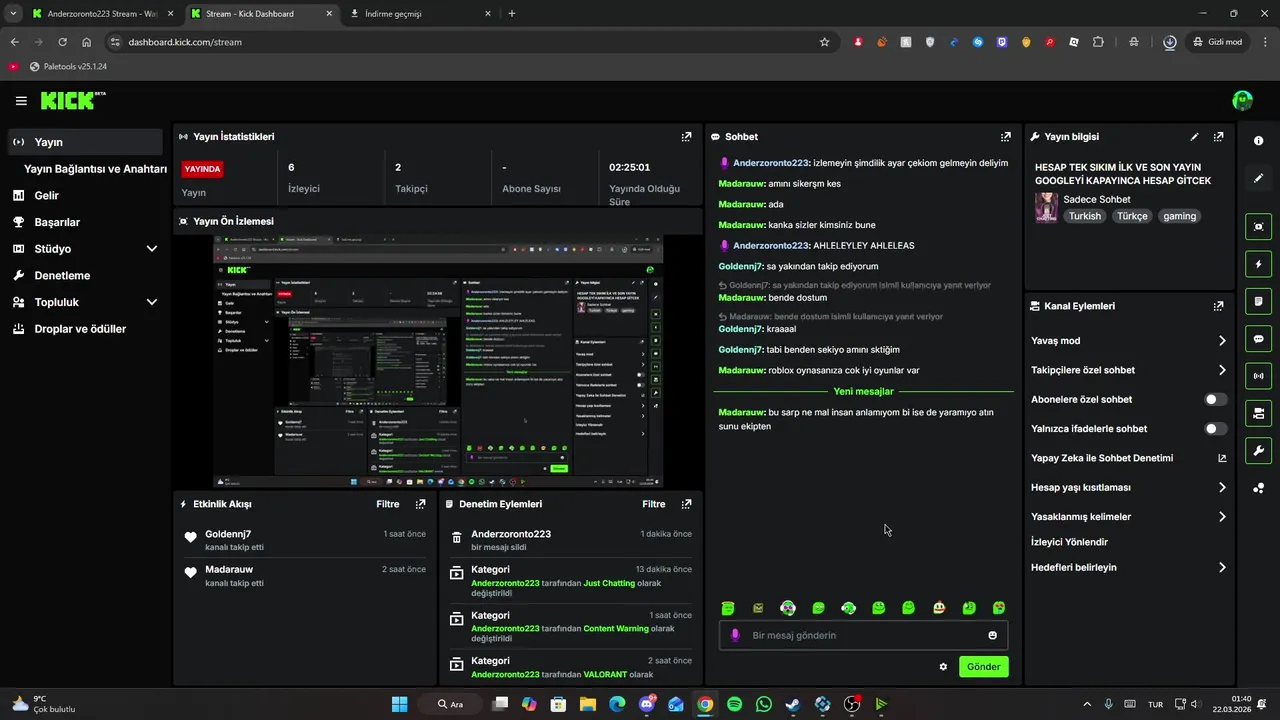The height and width of the screenshot is (720, 1280).
Task: Click the pencil icon in right sidebar
Action: [x=1258, y=178]
